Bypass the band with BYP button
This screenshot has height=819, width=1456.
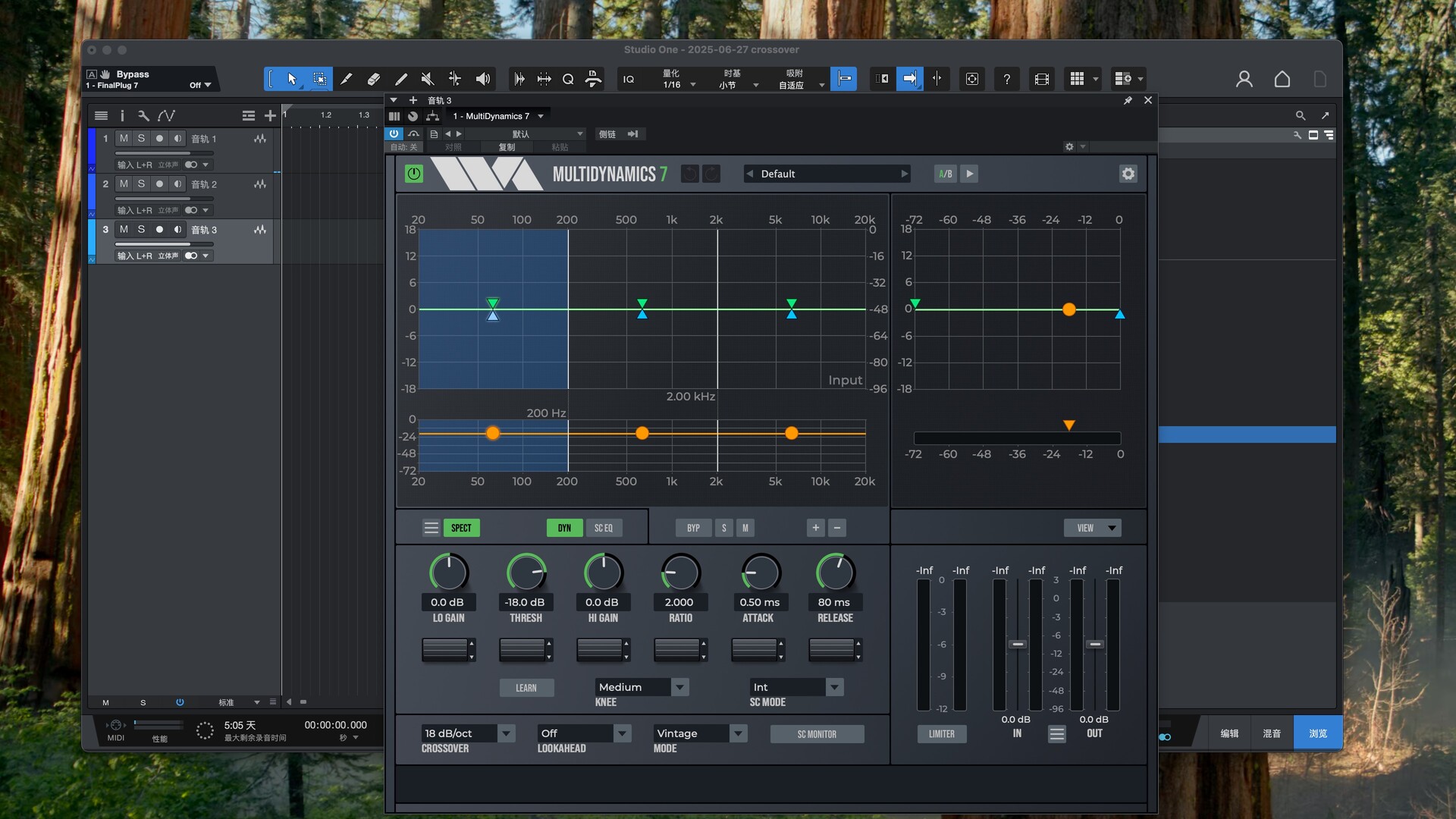[x=693, y=528]
